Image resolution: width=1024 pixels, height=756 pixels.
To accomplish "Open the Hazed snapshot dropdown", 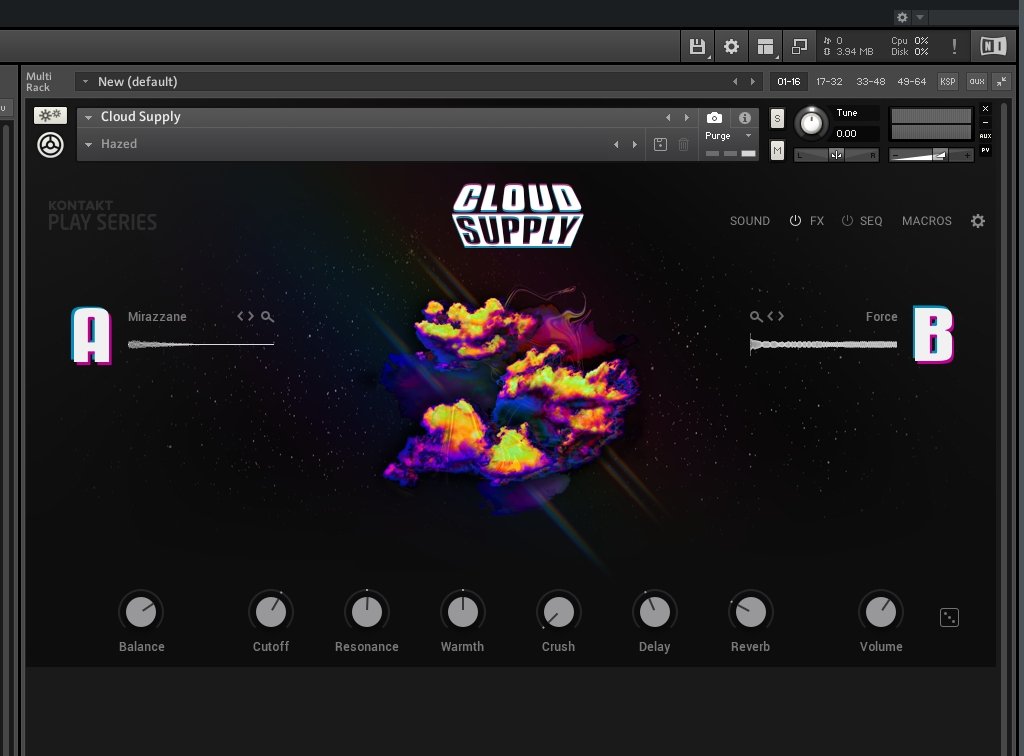I will (x=89, y=144).
